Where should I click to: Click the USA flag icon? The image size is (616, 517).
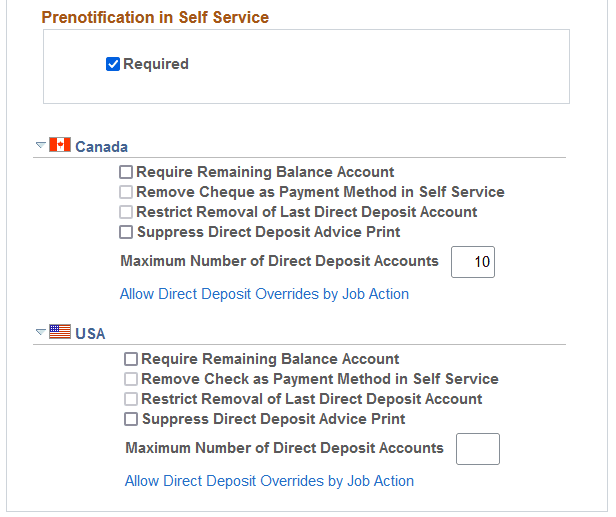click(60, 332)
